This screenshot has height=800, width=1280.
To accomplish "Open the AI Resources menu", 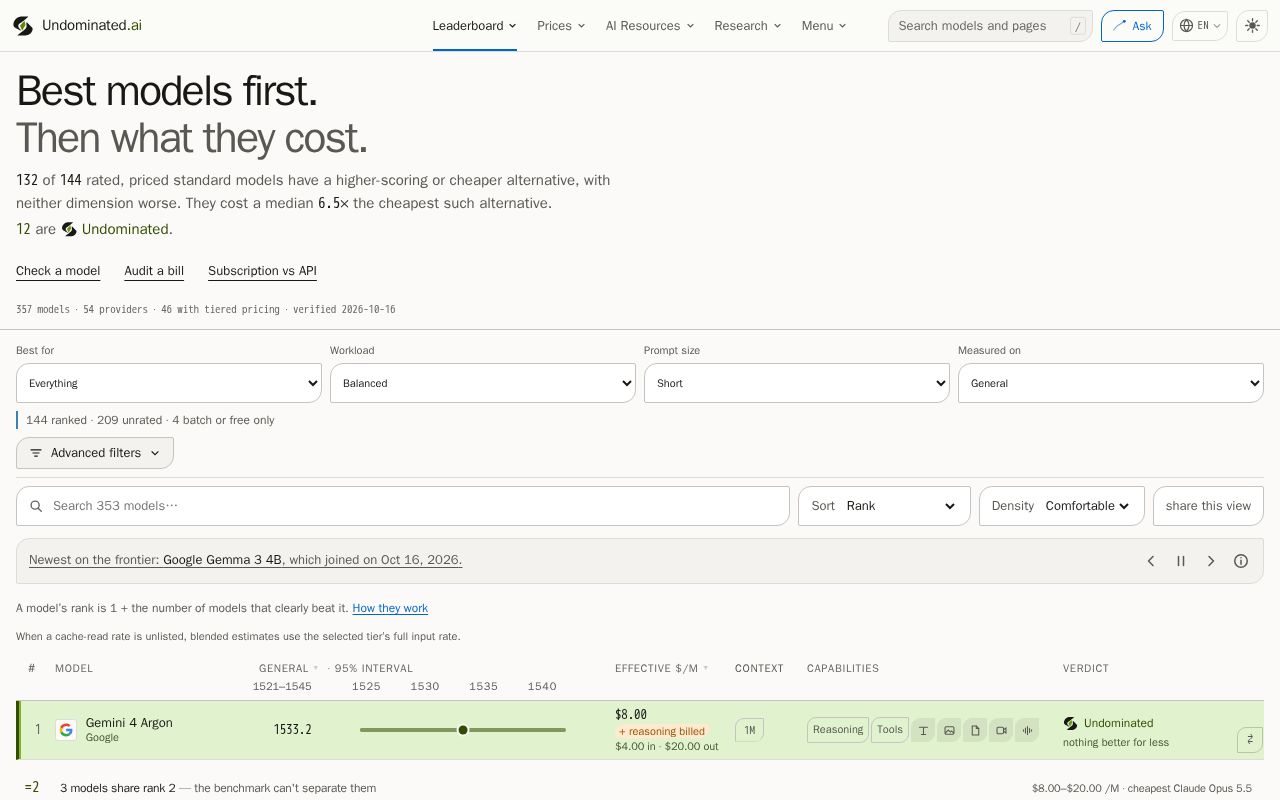I will pyautogui.click(x=650, y=26).
